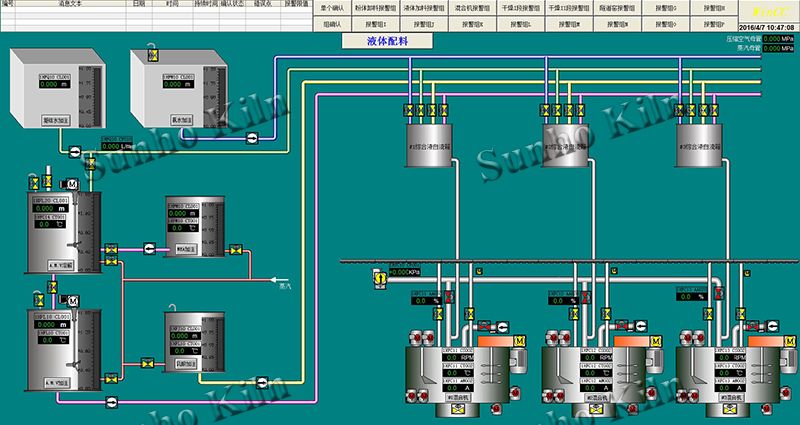Open the 干燥II段报警组 alarm group
The width and height of the screenshot is (800, 425).
coord(568,8)
